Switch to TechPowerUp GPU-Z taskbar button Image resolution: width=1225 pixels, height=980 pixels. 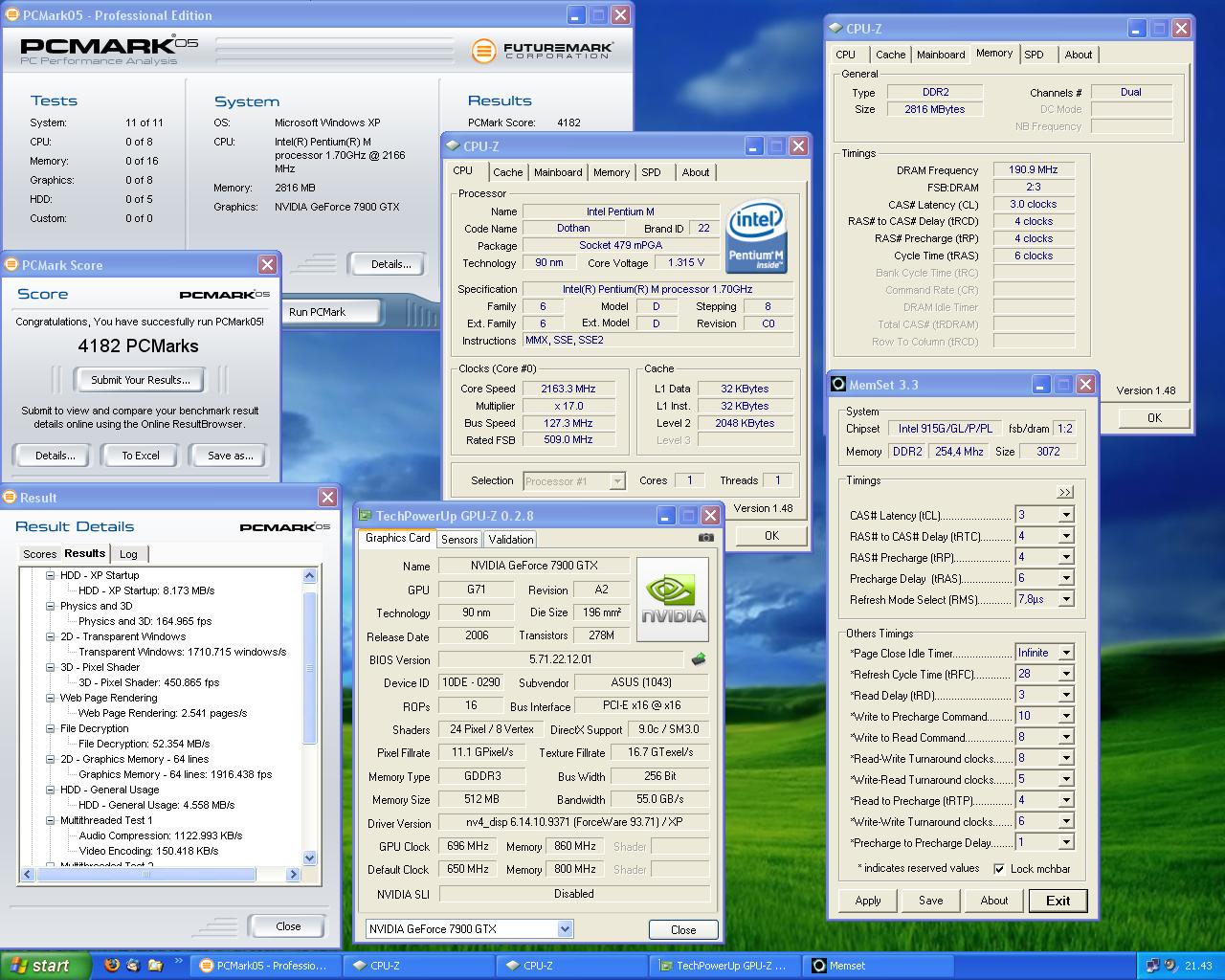pos(724,966)
